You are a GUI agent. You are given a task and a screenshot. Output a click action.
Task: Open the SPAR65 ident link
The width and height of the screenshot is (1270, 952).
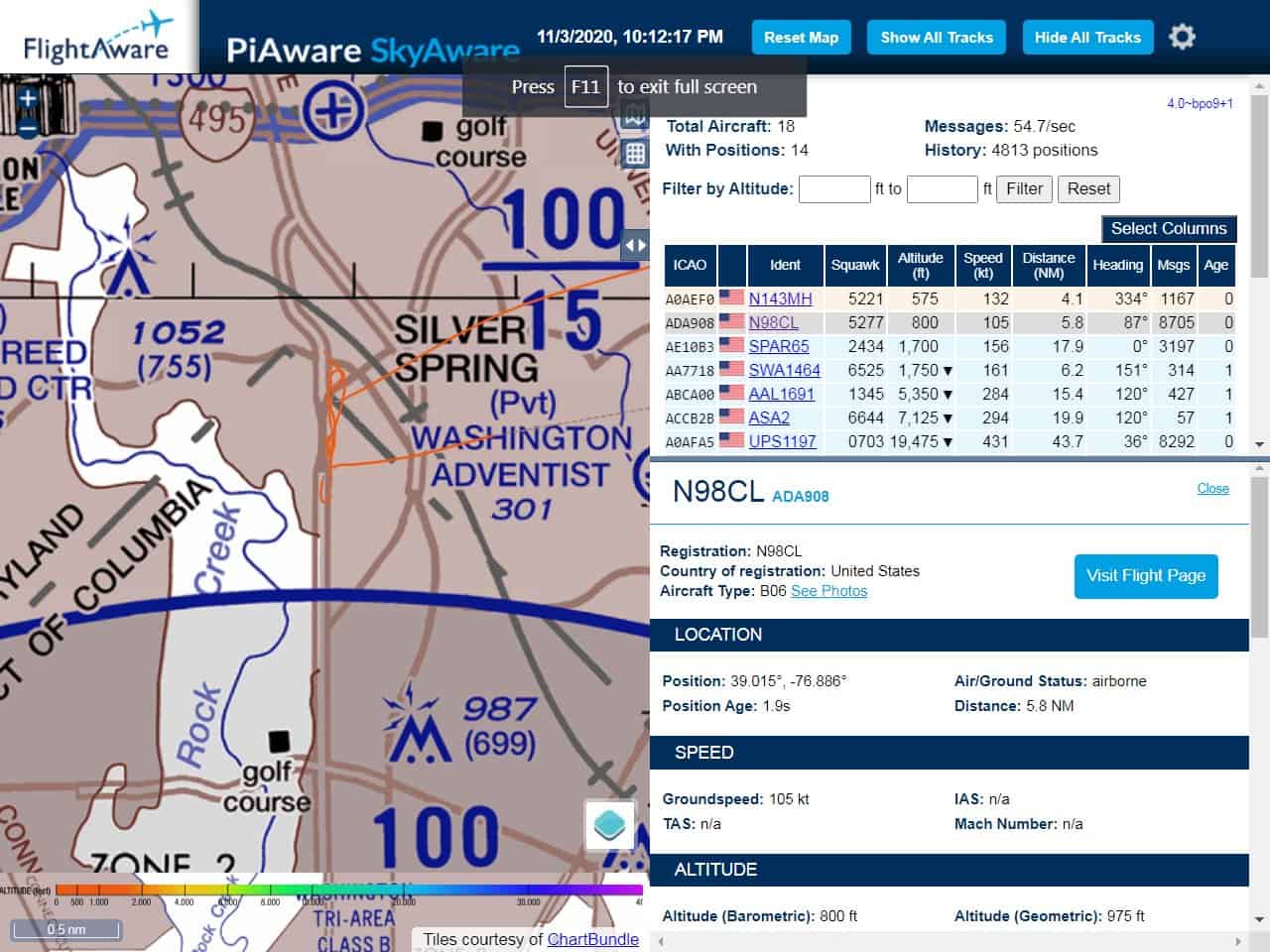[779, 346]
